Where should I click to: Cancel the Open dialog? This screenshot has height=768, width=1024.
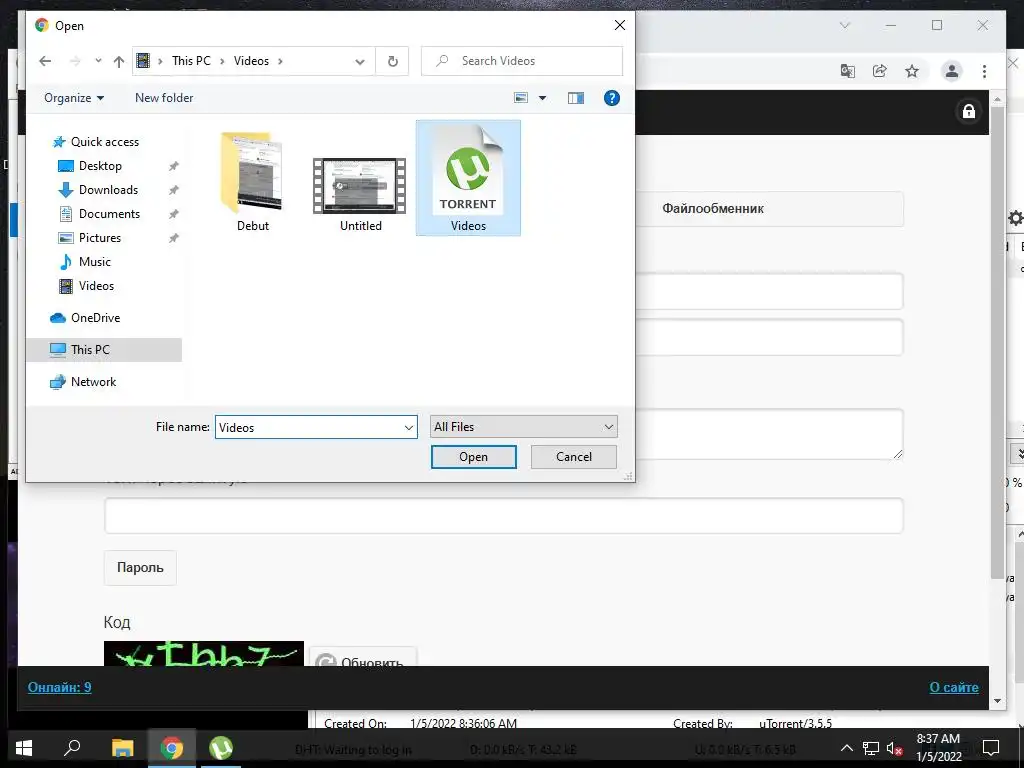(x=573, y=456)
